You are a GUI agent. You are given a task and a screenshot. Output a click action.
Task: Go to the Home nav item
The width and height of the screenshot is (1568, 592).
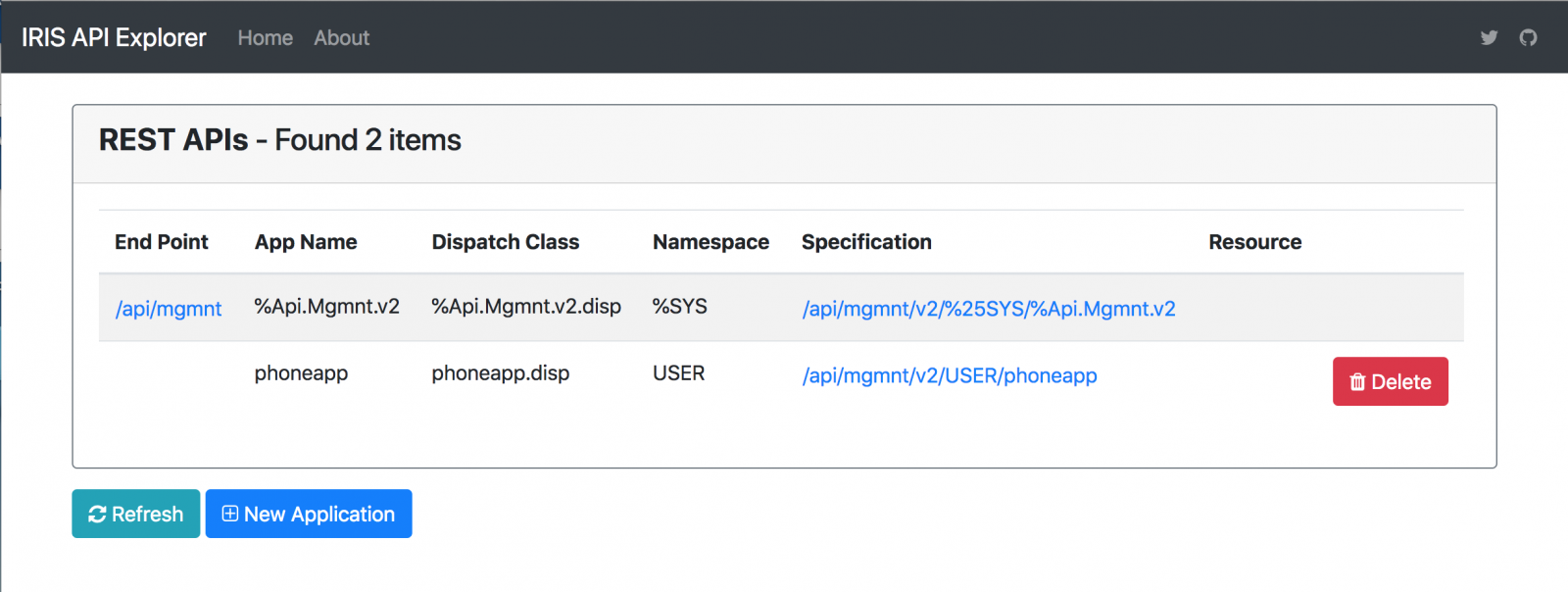(x=265, y=38)
